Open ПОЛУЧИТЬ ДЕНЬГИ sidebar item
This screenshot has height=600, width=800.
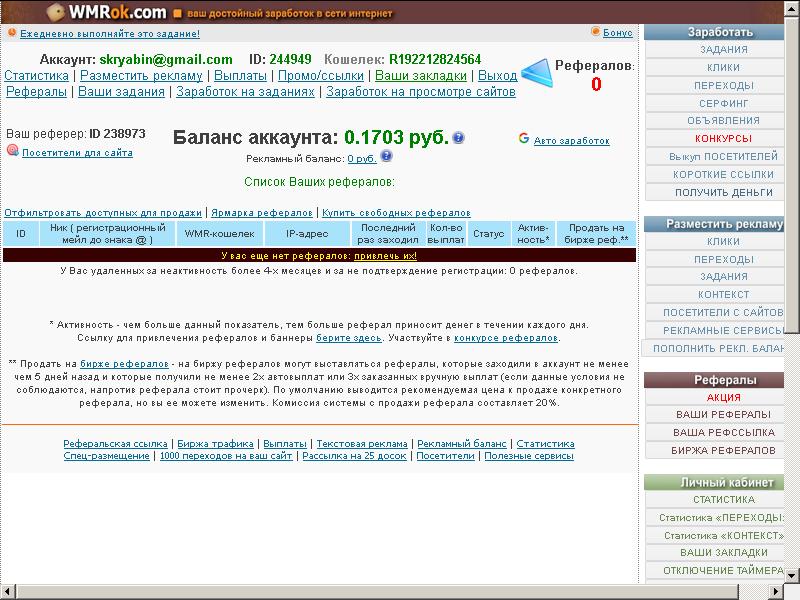pyautogui.click(x=715, y=192)
